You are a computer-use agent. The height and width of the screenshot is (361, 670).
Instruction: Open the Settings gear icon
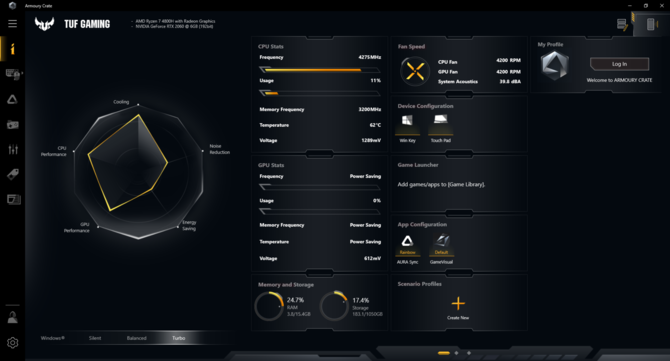click(12, 343)
